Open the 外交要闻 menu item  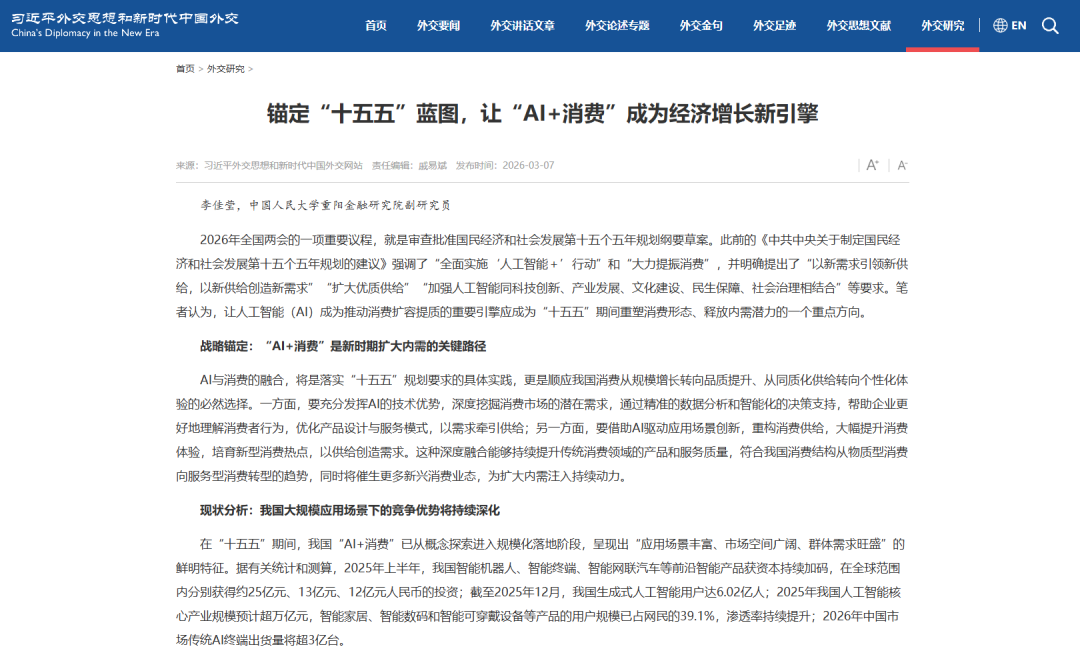coord(438,25)
